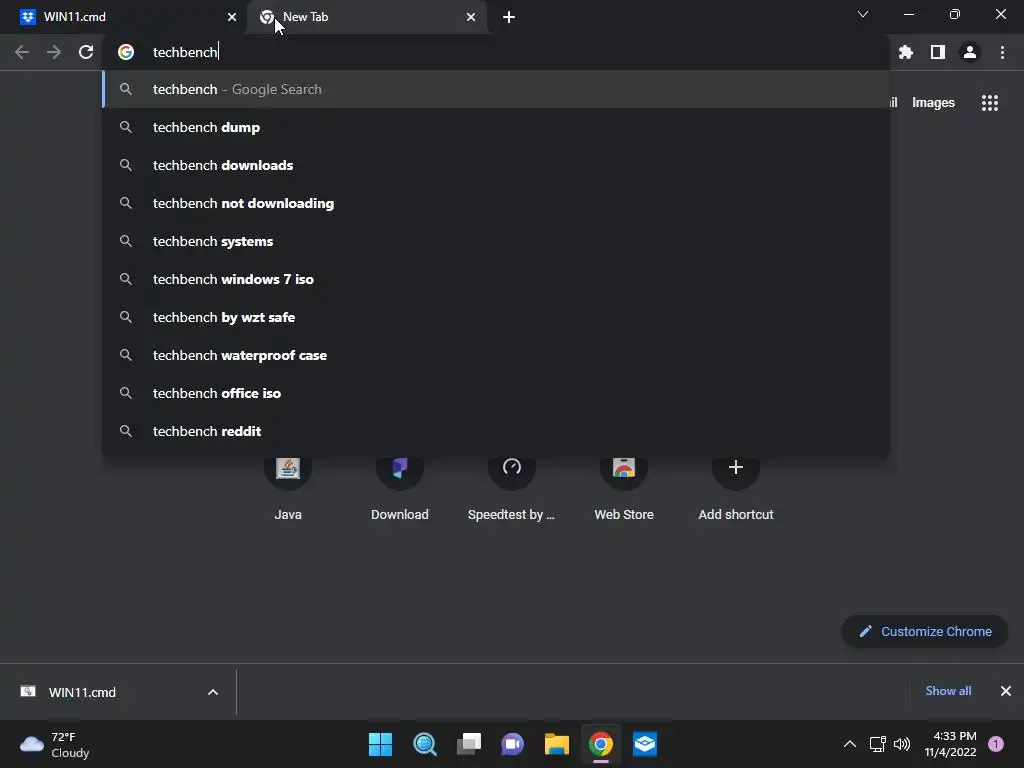
Task: Open the Download shortcut tile
Action: [x=400, y=487]
